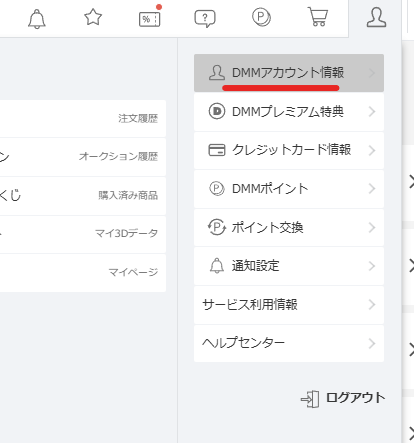The height and width of the screenshot is (443, 414).
Task: Click chevron on ポイント交換 row
Action: [372, 228]
